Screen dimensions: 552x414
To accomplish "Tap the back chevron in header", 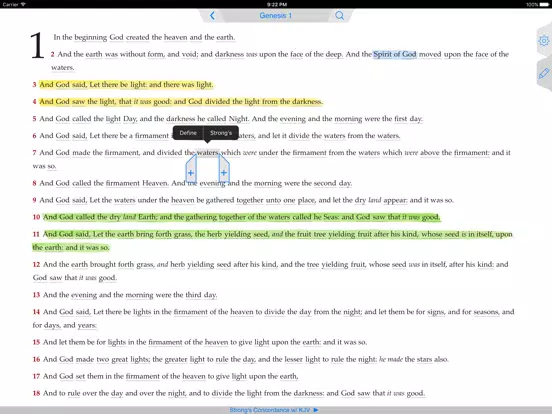I will 212,15.
